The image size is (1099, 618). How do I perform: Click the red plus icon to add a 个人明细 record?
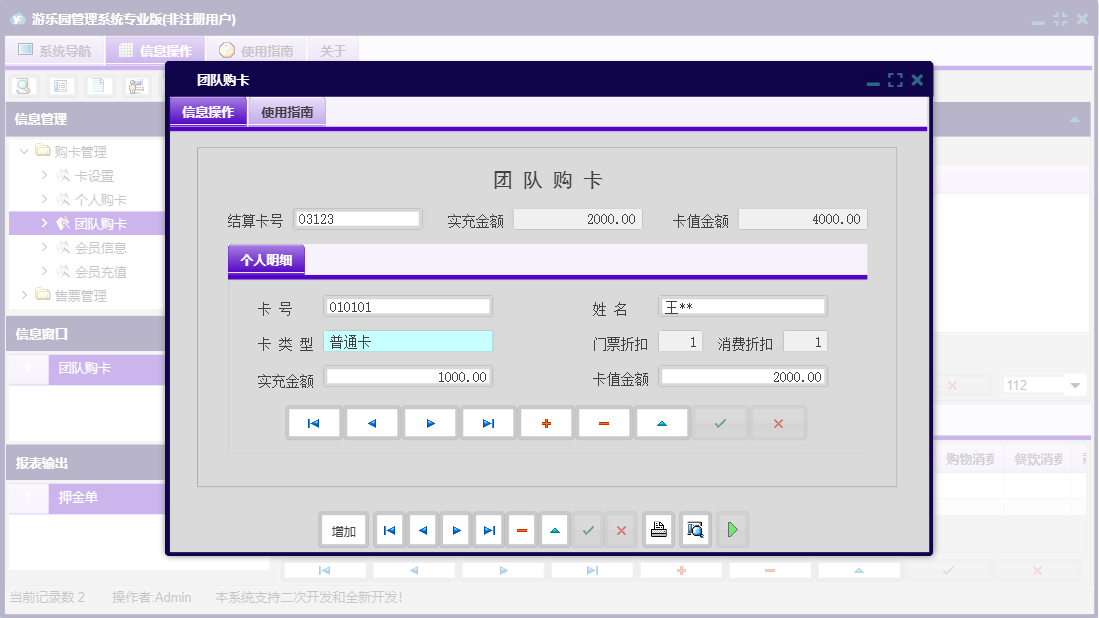point(545,422)
